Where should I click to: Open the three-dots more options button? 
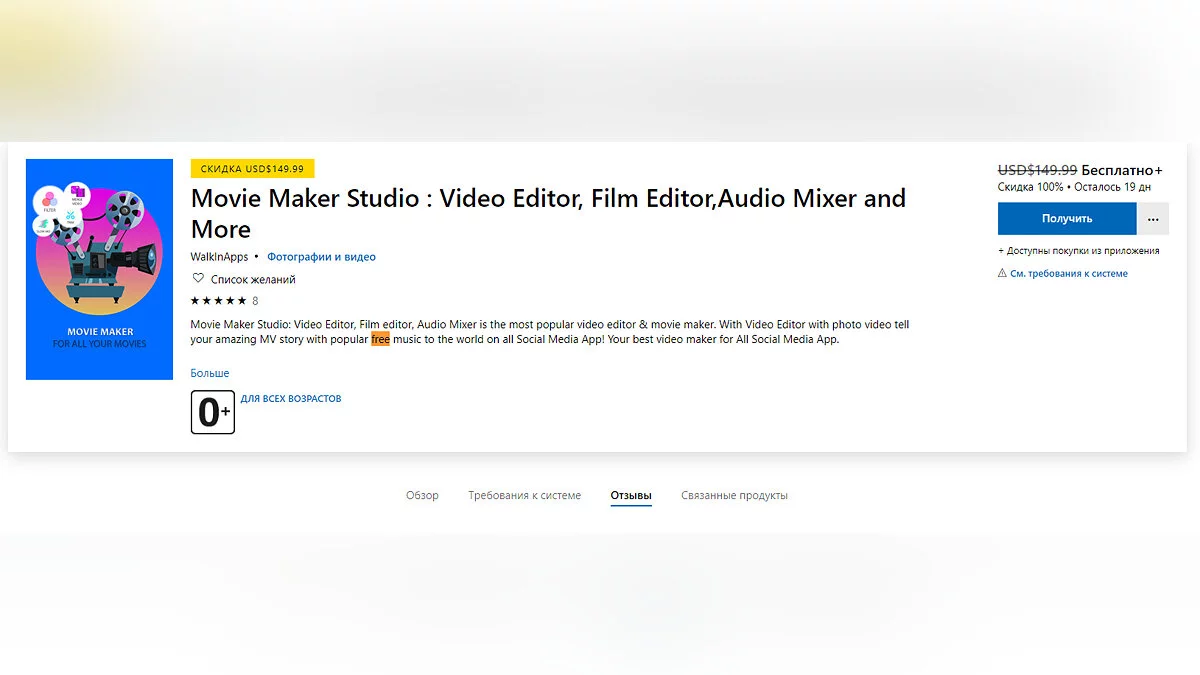pos(1153,218)
